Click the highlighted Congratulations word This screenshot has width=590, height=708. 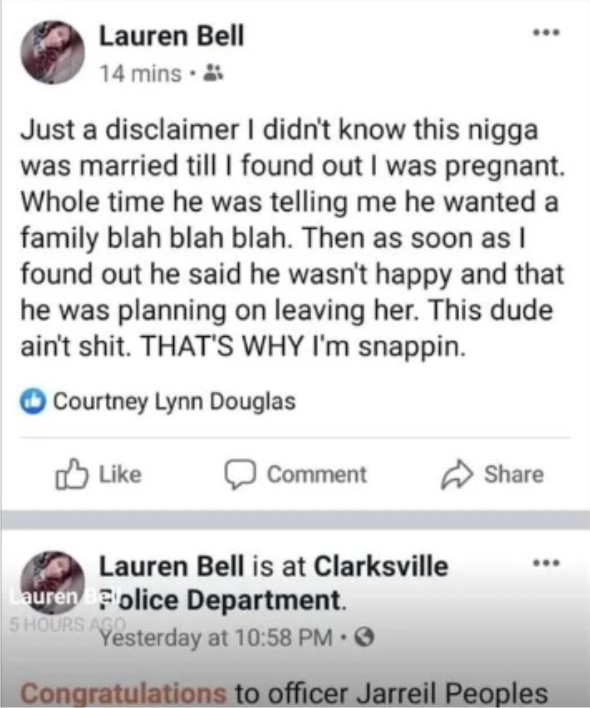coord(123,693)
